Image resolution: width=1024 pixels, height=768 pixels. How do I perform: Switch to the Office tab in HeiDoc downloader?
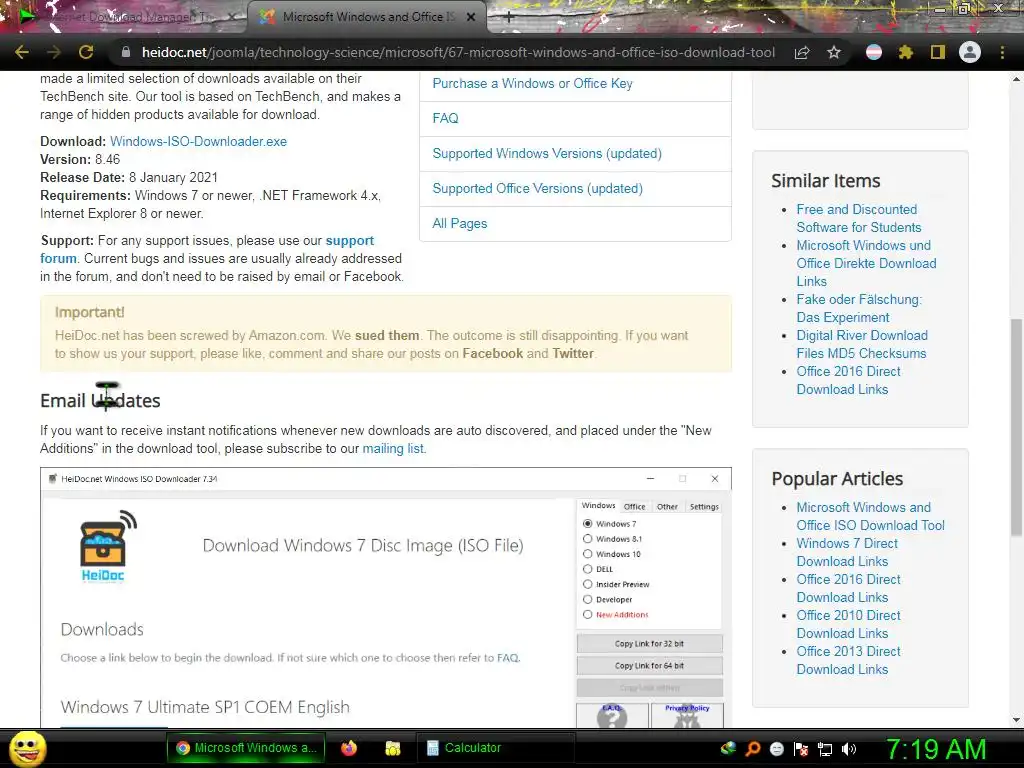(x=634, y=507)
